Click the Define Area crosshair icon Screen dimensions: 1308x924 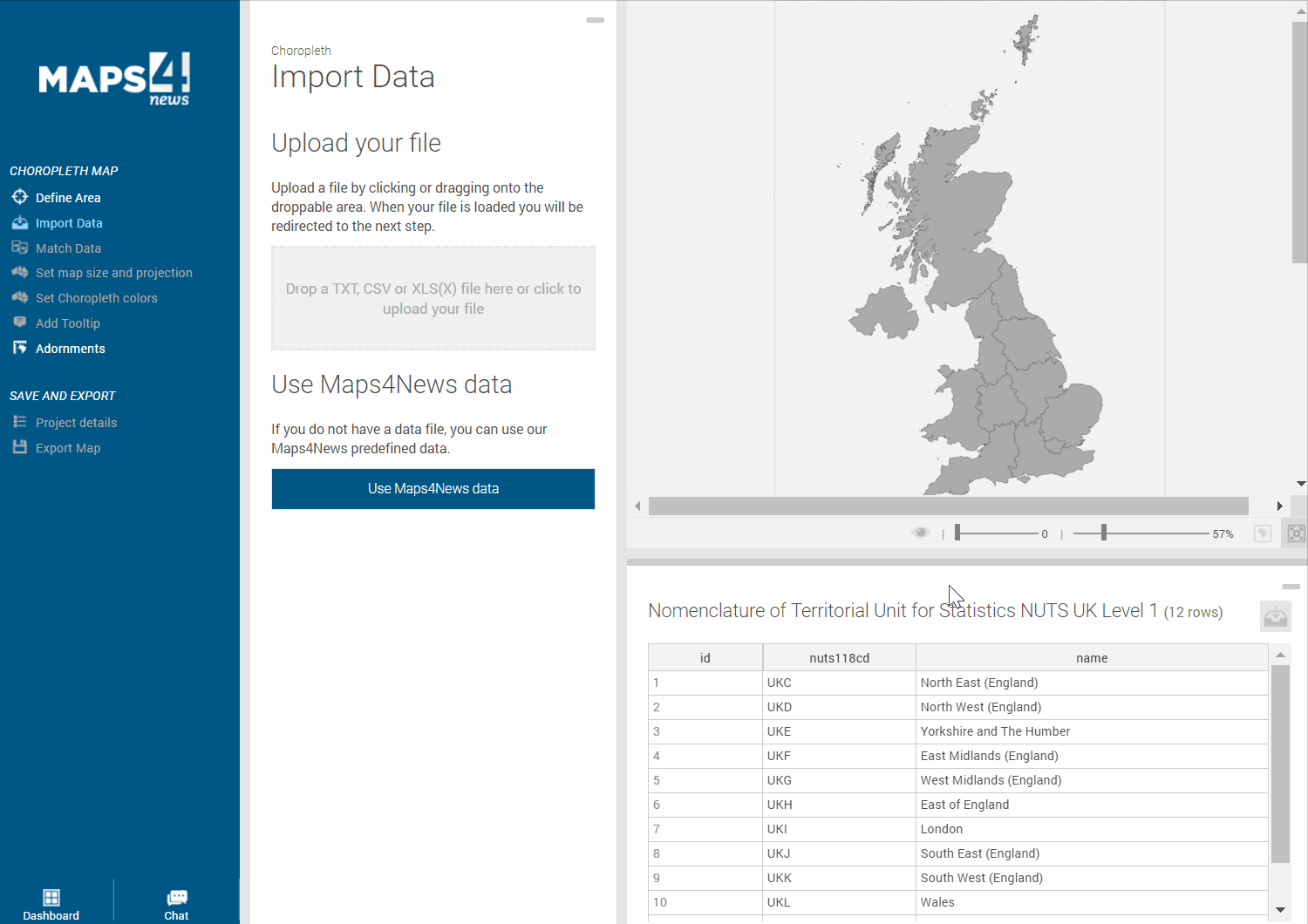20,197
